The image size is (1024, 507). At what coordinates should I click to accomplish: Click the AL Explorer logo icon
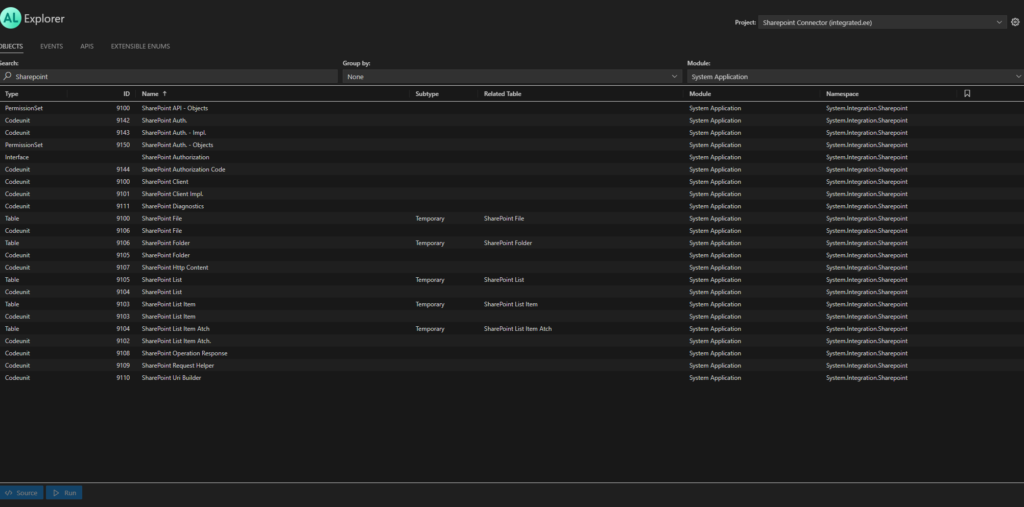12,19
